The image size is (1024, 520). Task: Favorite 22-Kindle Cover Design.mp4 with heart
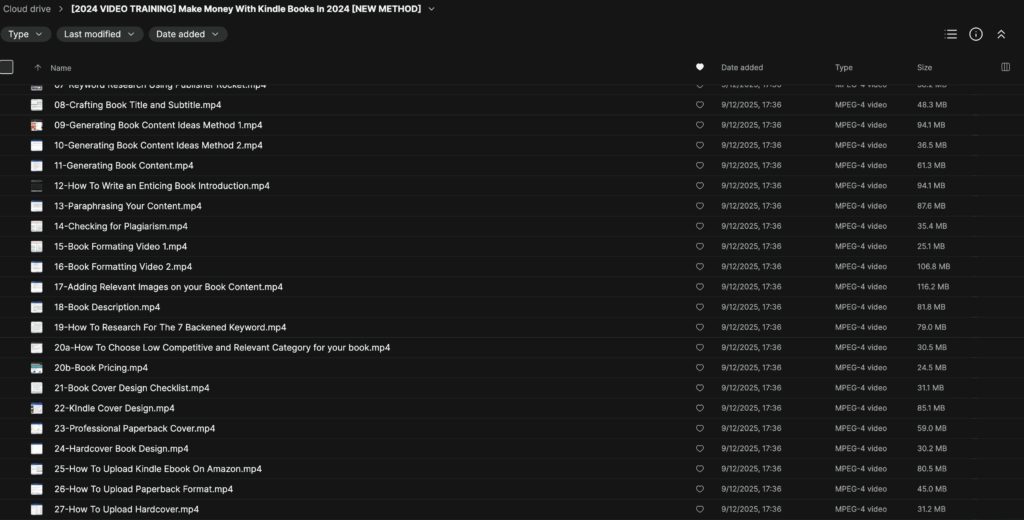(700, 408)
